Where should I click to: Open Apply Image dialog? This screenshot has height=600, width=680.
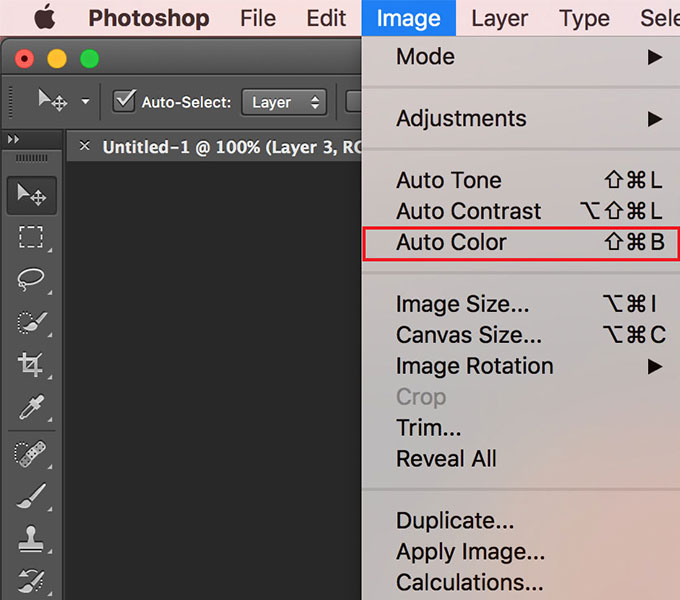tap(521, 552)
